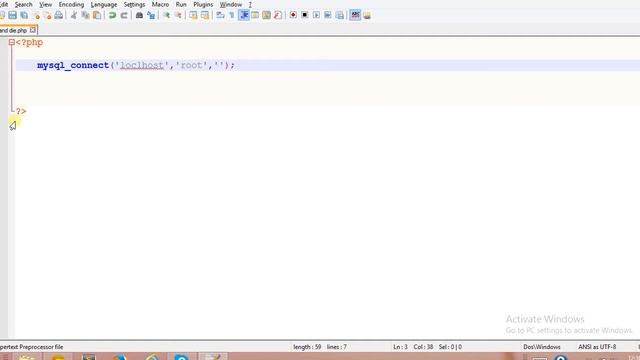Open the Encoding menu

71,4
